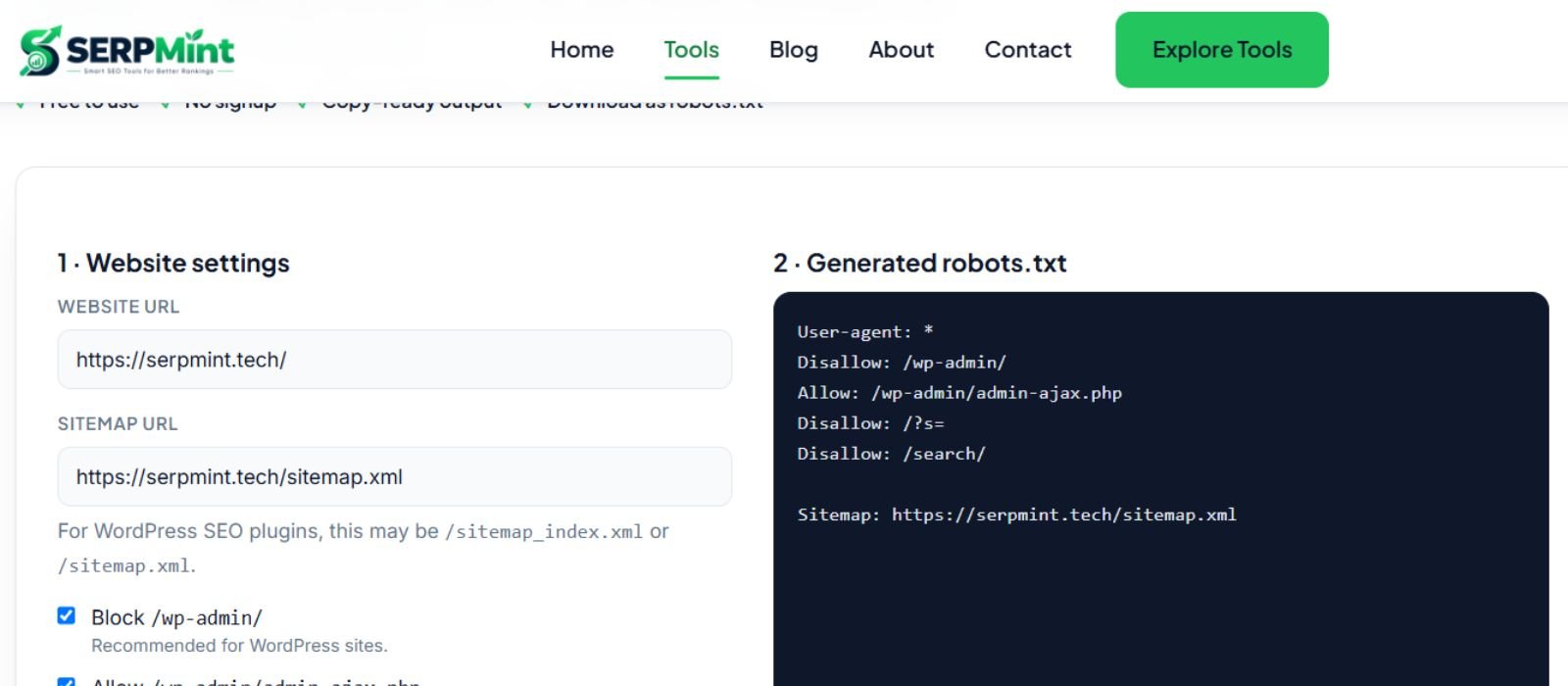Click the Sitemap line in generated output

pyautogui.click(x=1016, y=514)
